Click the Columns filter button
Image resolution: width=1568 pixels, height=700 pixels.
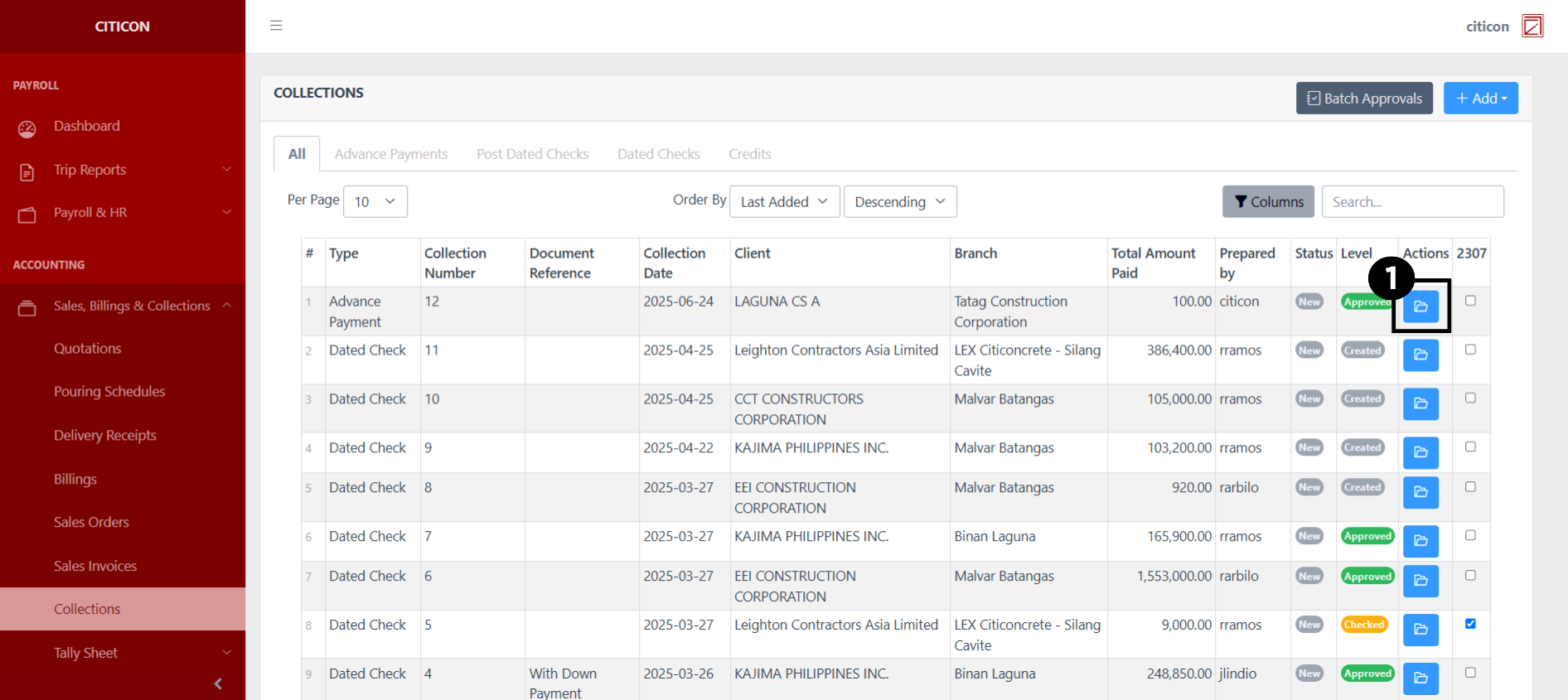(x=1268, y=202)
